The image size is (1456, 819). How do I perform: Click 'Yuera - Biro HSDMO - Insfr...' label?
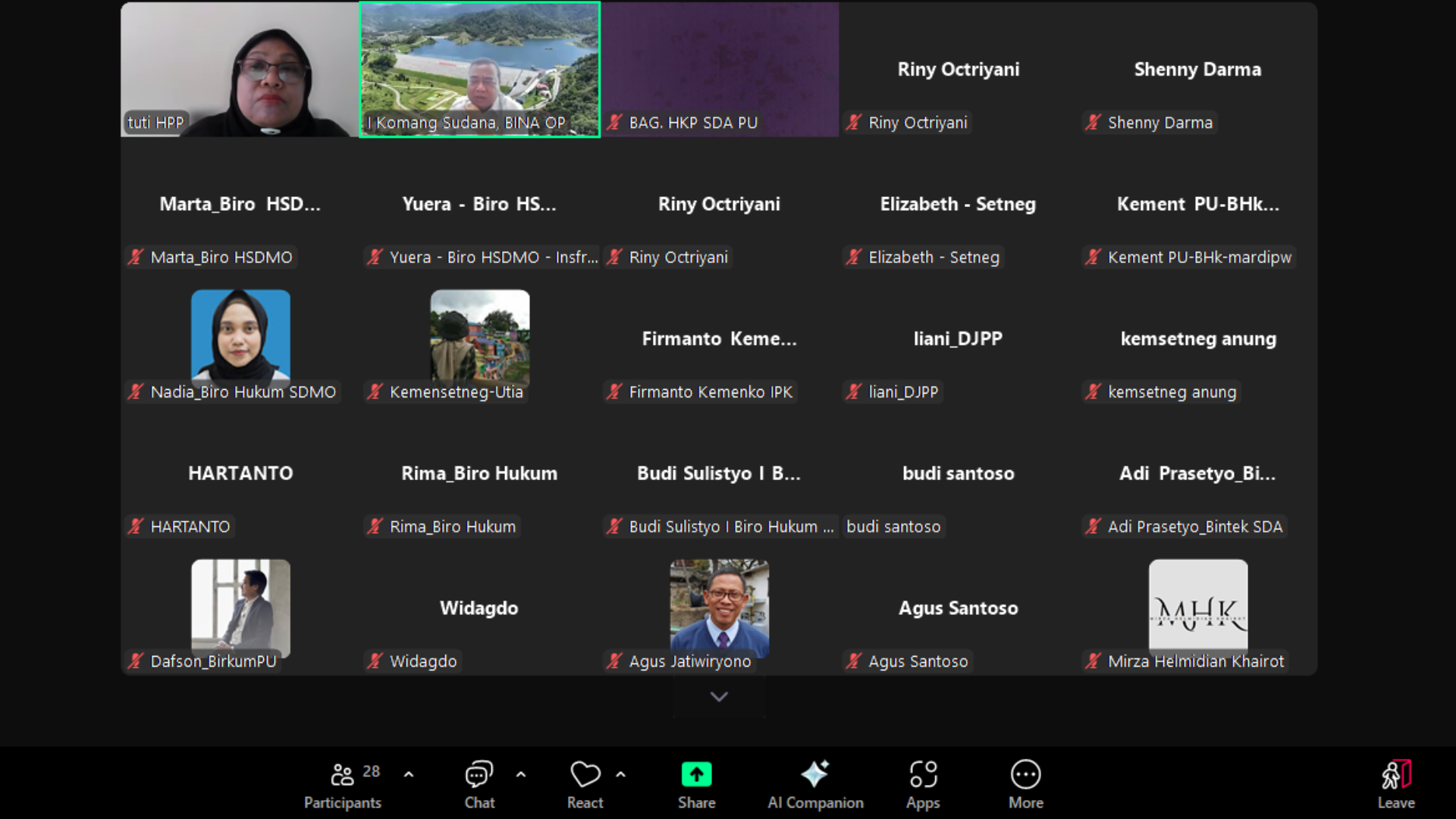click(494, 257)
